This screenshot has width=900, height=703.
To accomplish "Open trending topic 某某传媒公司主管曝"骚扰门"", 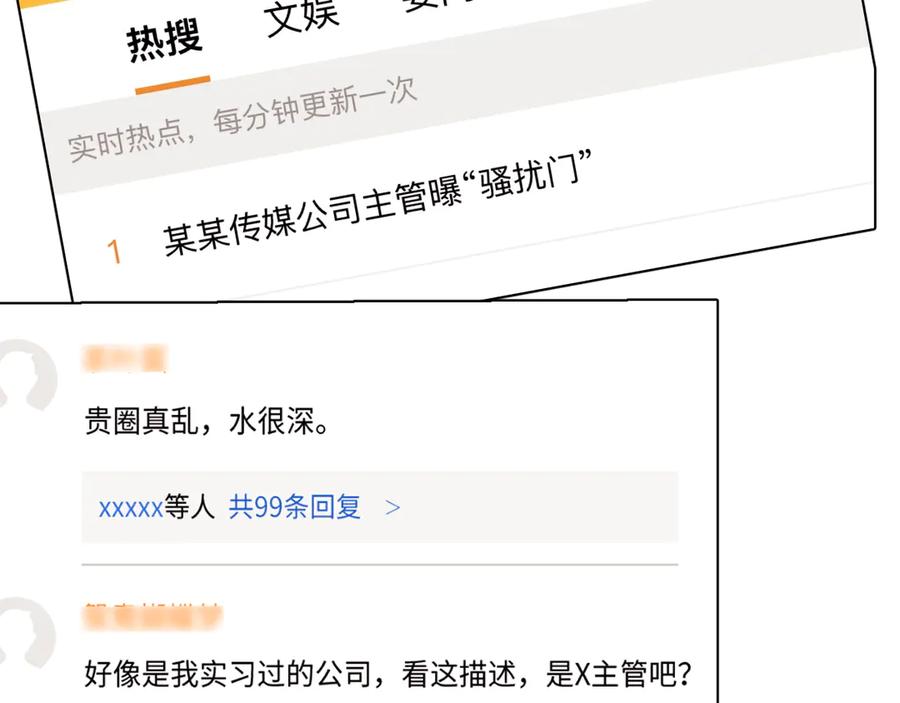I will (377, 202).
